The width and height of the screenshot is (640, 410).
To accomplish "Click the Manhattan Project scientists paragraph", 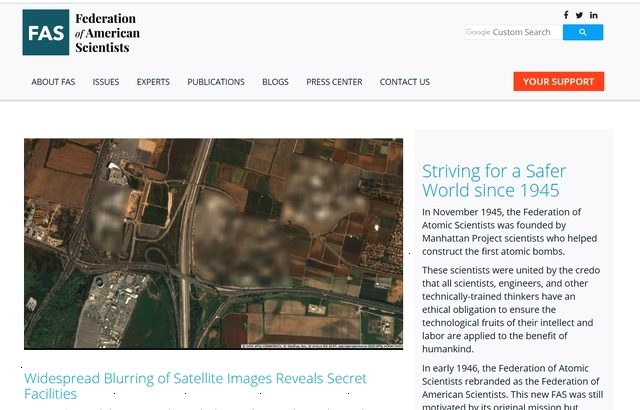I will 509,232.
